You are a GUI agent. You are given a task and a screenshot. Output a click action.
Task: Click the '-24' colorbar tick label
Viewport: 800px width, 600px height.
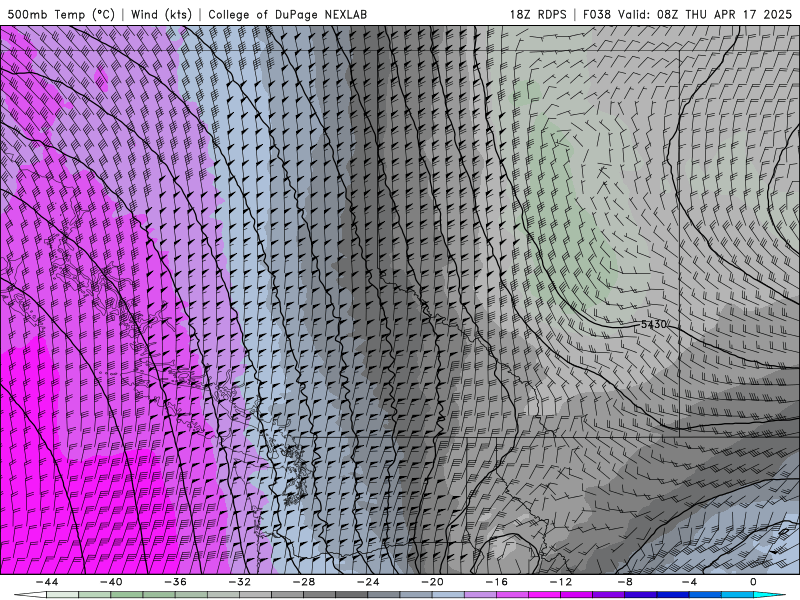[368, 582]
